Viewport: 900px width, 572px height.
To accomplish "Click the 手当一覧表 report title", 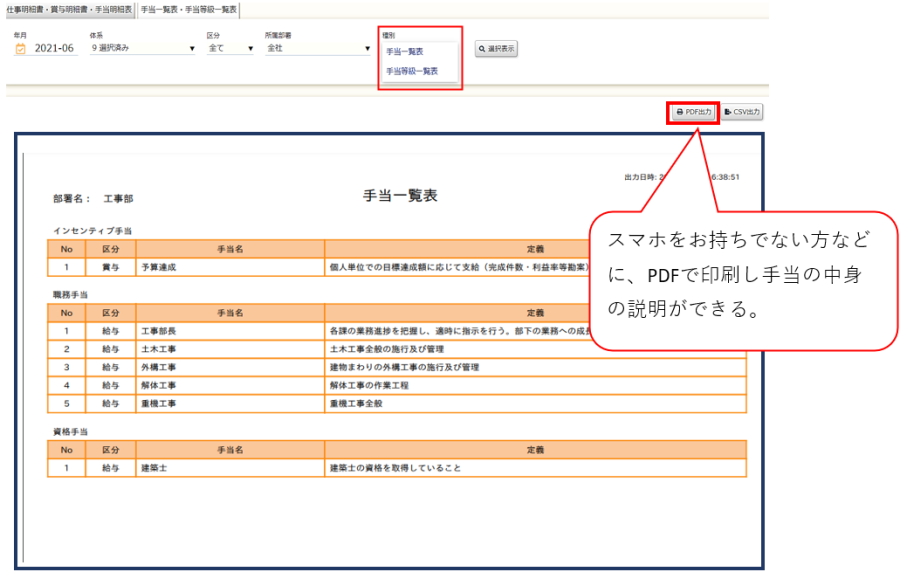I will [x=399, y=196].
